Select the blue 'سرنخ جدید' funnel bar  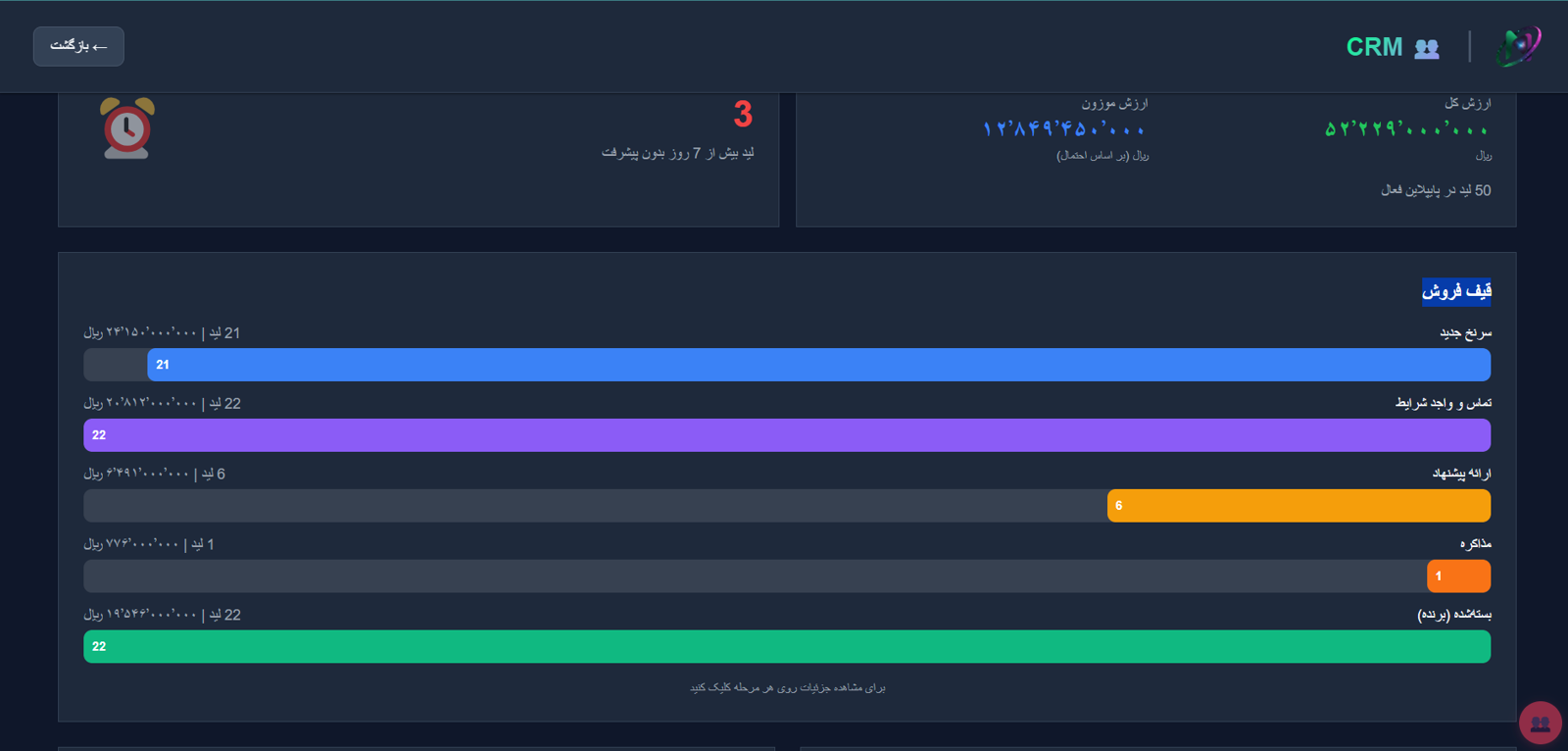point(819,365)
